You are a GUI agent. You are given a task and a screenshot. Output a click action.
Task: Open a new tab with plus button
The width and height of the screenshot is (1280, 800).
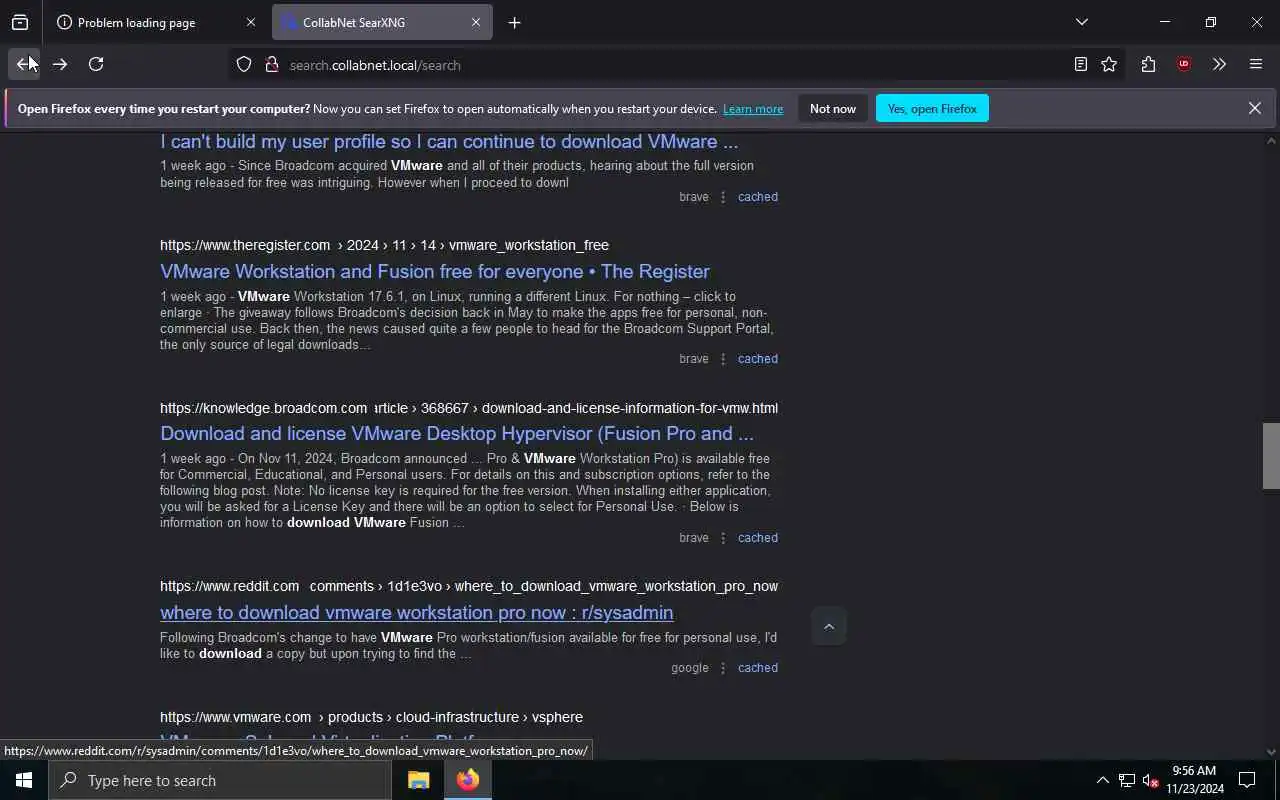click(514, 22)
